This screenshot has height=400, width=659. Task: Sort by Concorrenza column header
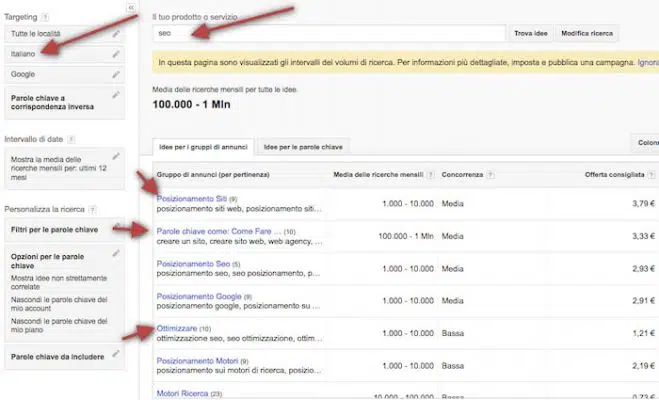(x=462, y=175)
